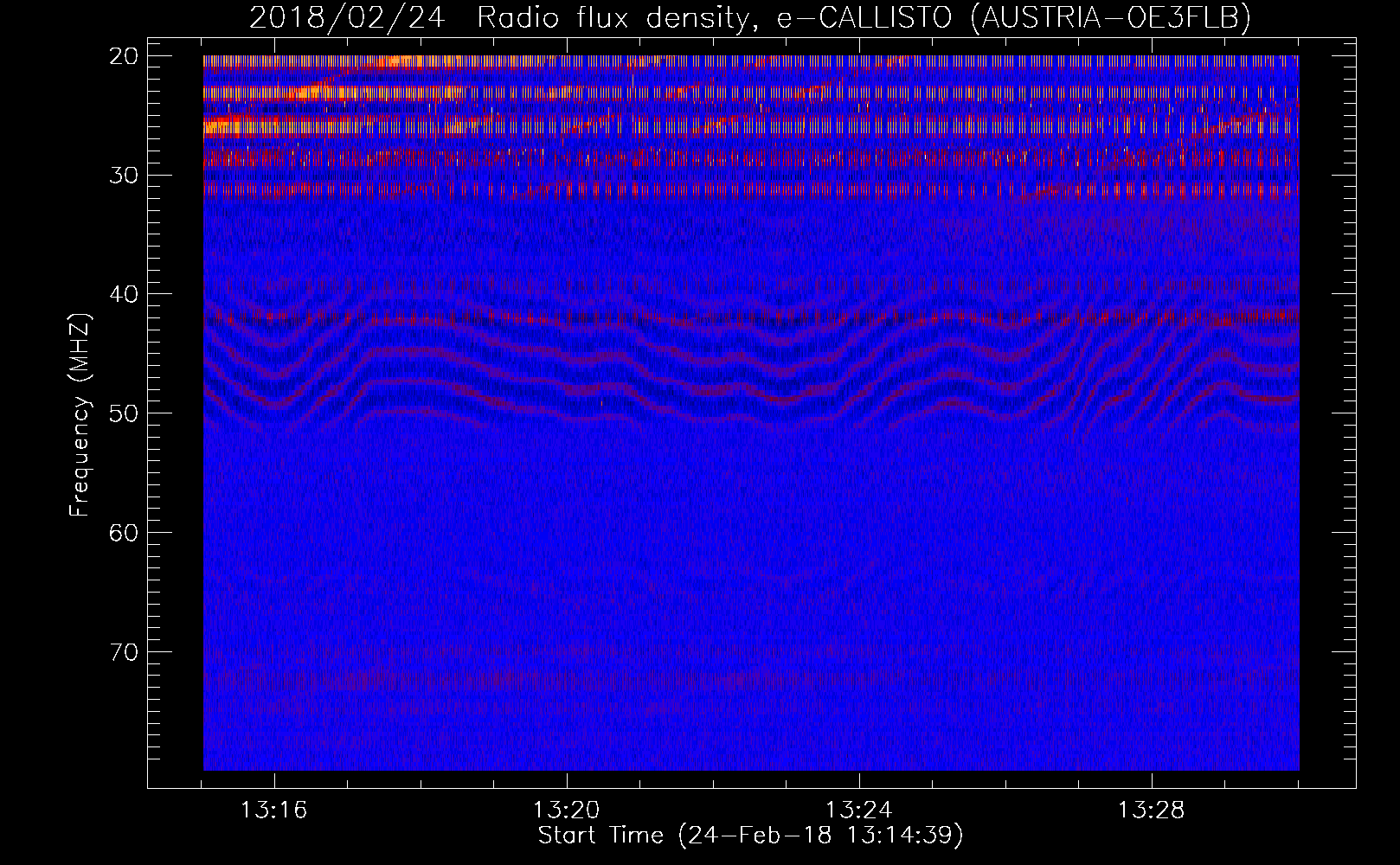Click the plot title 'Radio flux density, e-CALLISTO'
The image size is (1400, 865).
(717, 17)
